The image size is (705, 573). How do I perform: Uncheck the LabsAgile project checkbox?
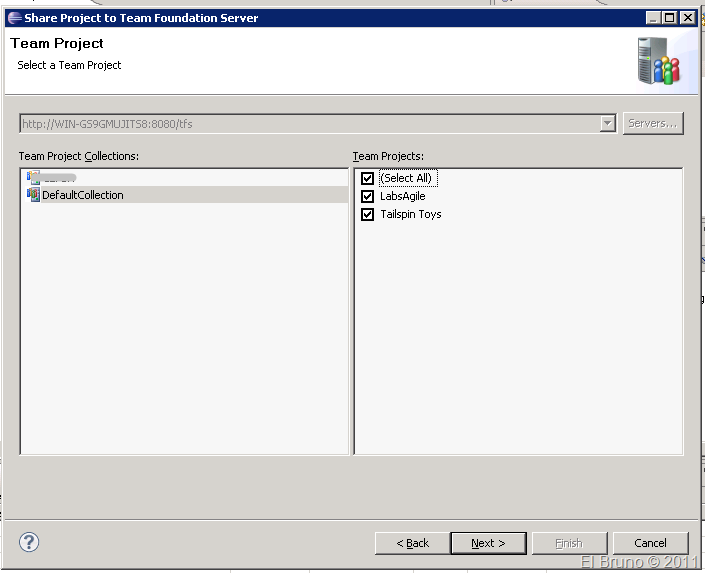coord(367,196)
